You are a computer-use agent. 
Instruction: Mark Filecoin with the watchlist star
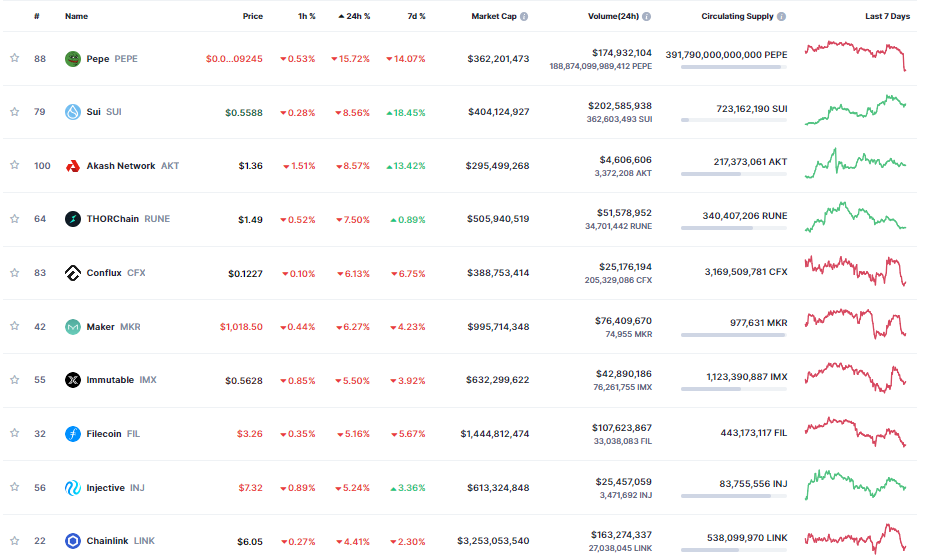click(14, 433)
